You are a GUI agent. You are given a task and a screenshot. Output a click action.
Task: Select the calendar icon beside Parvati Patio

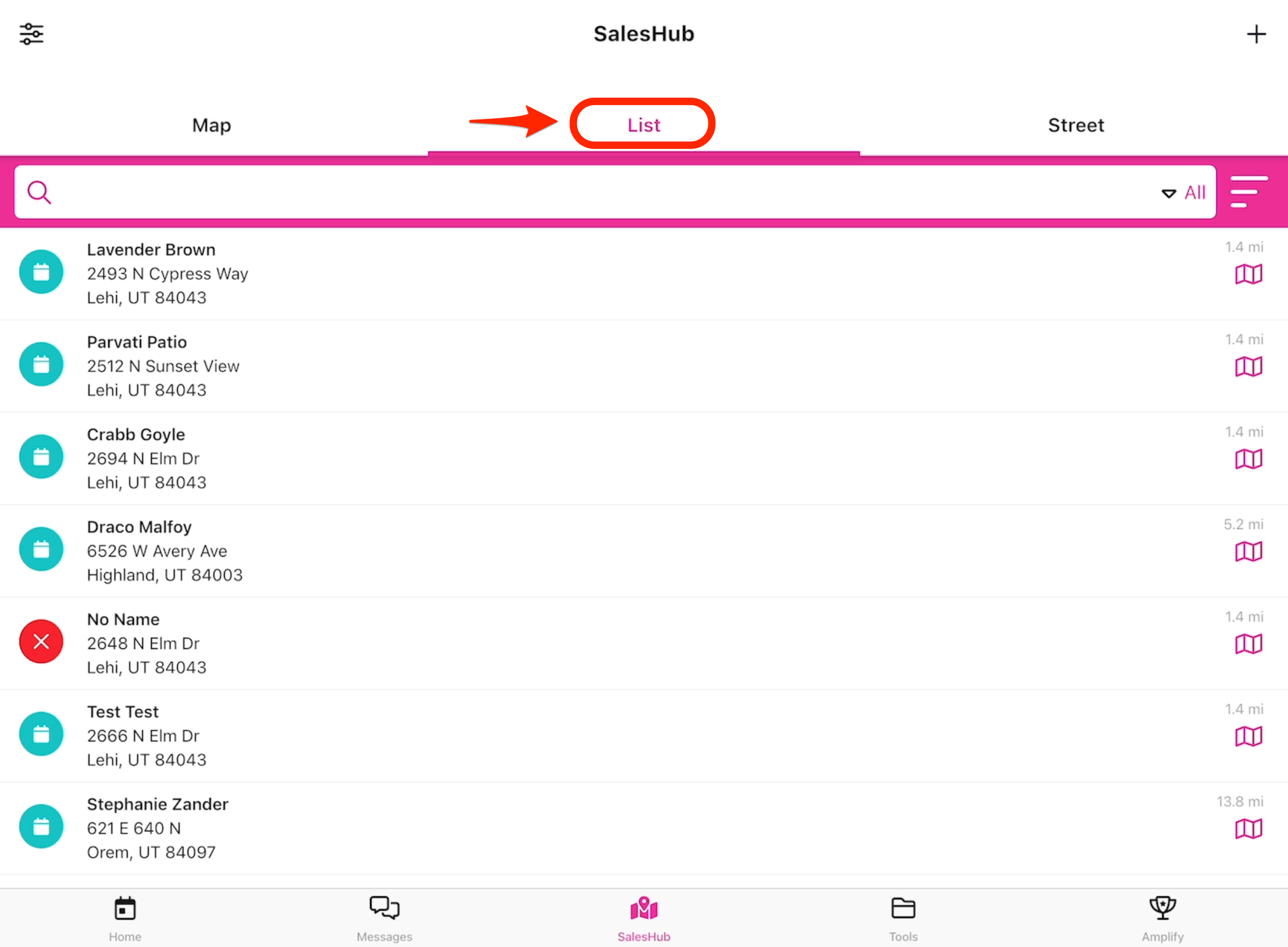[41, 364]
